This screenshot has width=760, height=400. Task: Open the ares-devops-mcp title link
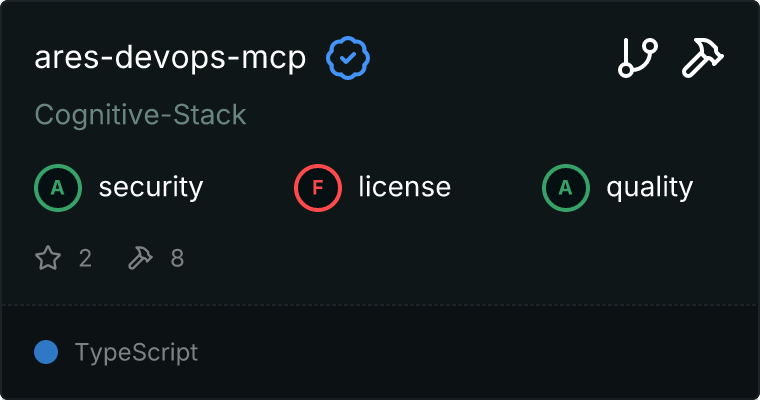click(170, 59)
